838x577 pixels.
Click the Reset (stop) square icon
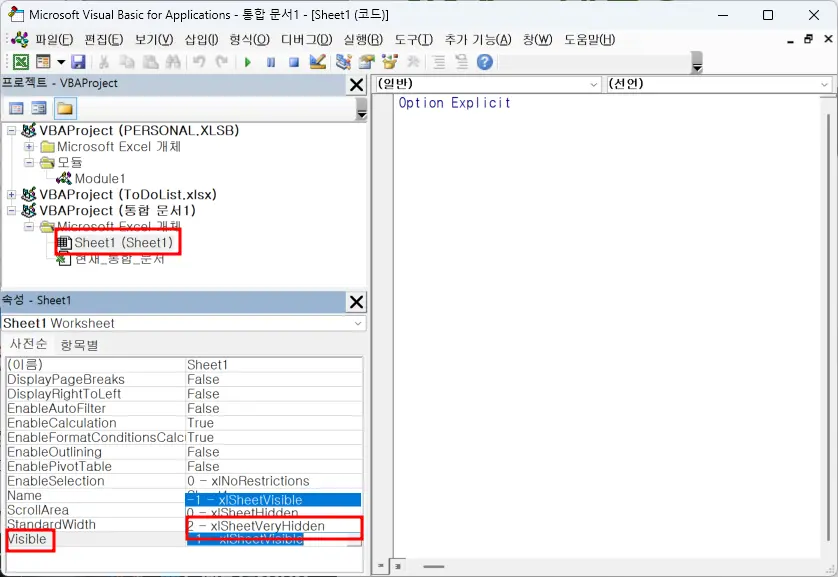tap(294, 62)
